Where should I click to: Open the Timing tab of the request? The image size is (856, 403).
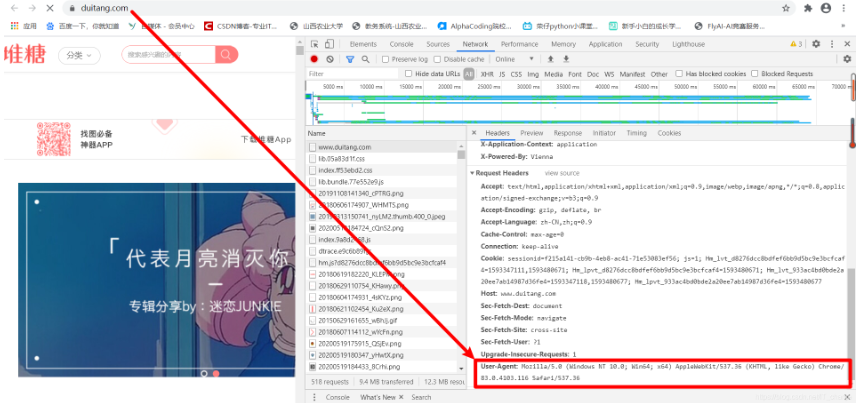tap(637, 133)
